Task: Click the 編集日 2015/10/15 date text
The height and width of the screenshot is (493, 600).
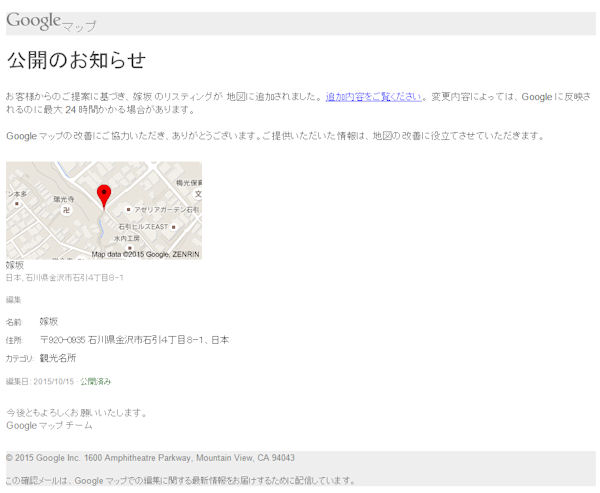Action: 40,381
